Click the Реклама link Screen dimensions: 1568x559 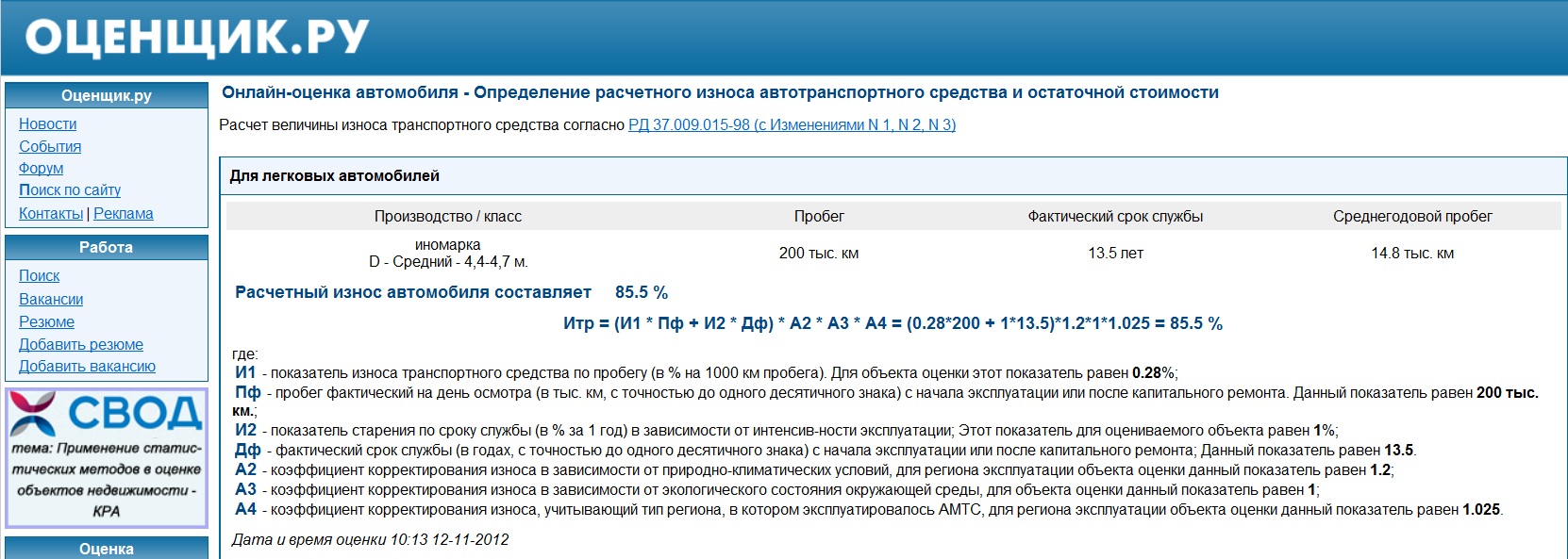124,214
